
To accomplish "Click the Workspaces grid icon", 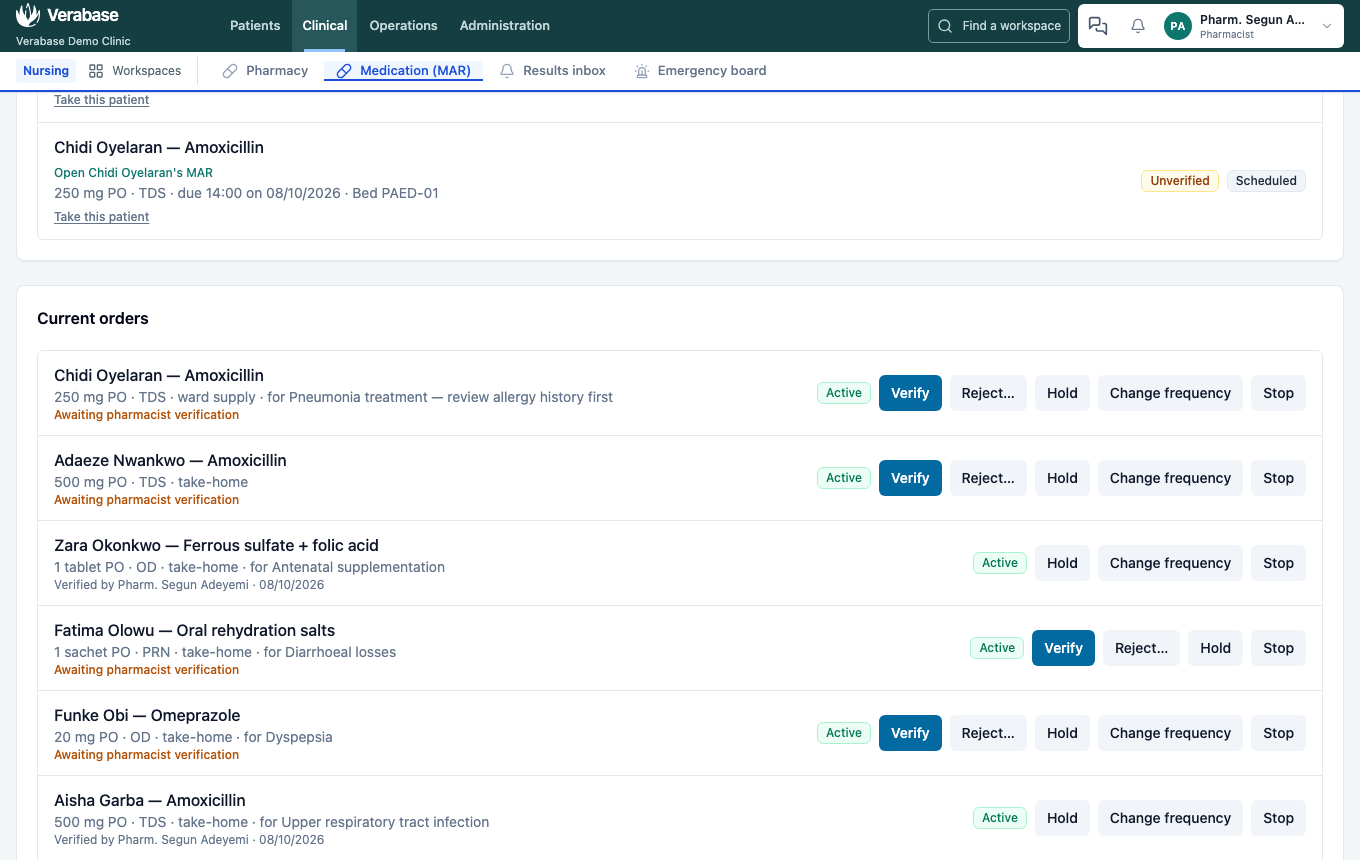I will [96, 71].
